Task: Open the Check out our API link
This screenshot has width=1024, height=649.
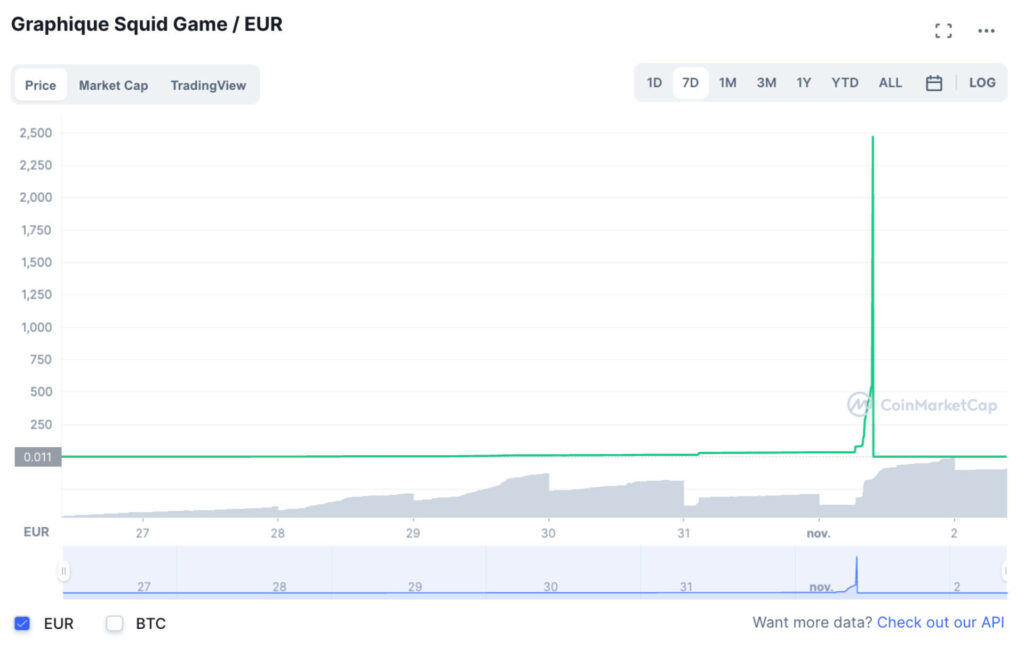Action: 940,623
